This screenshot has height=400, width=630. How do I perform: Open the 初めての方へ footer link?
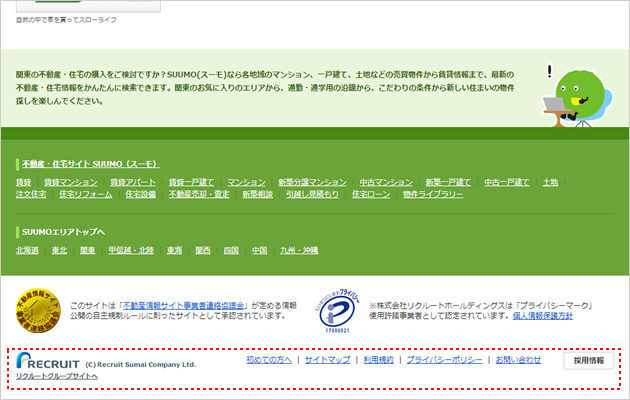tap(269, 360)
